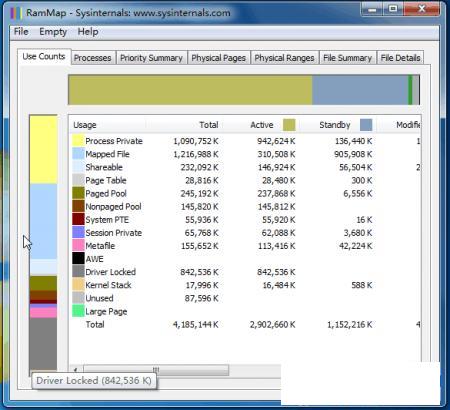Switch to the Use Counts tab

click(44, 56)
